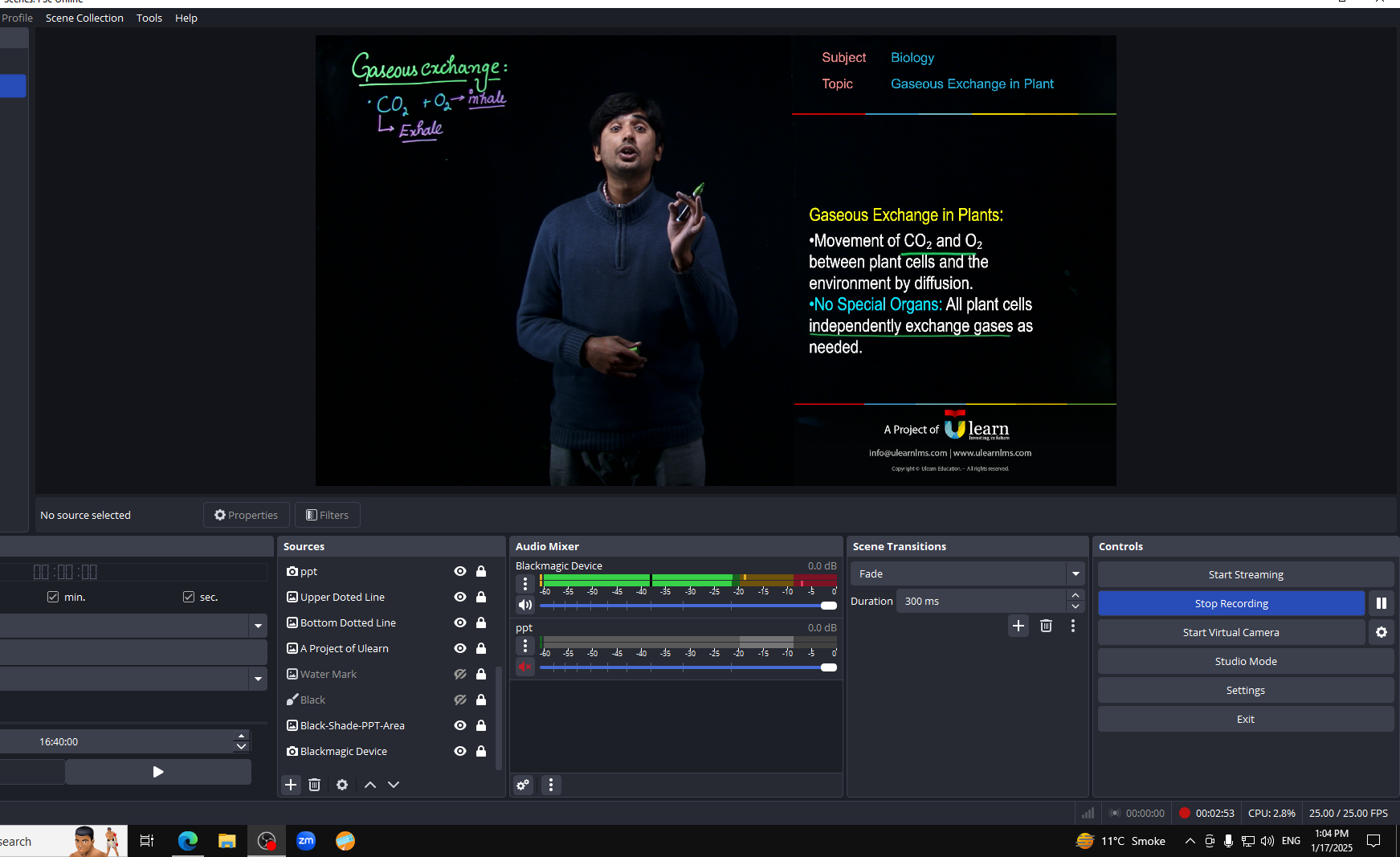The image size is (1400, 857).
Task: Show hidden system tray icons
Action: click(1190, 841)
